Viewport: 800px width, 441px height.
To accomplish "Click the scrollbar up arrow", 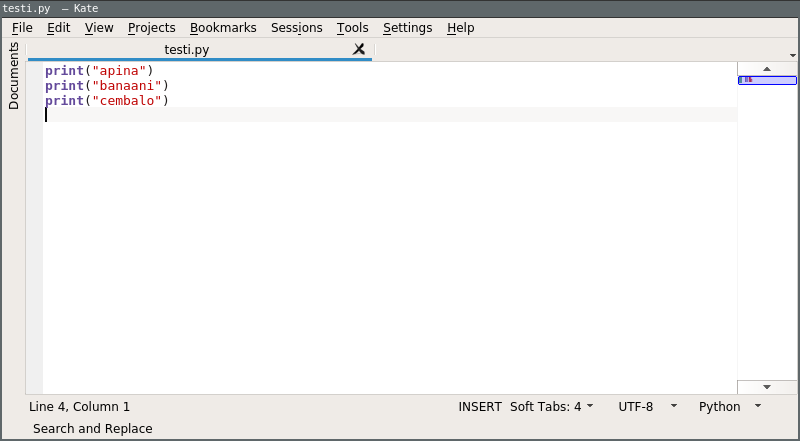I will click(x=767, y=69).
